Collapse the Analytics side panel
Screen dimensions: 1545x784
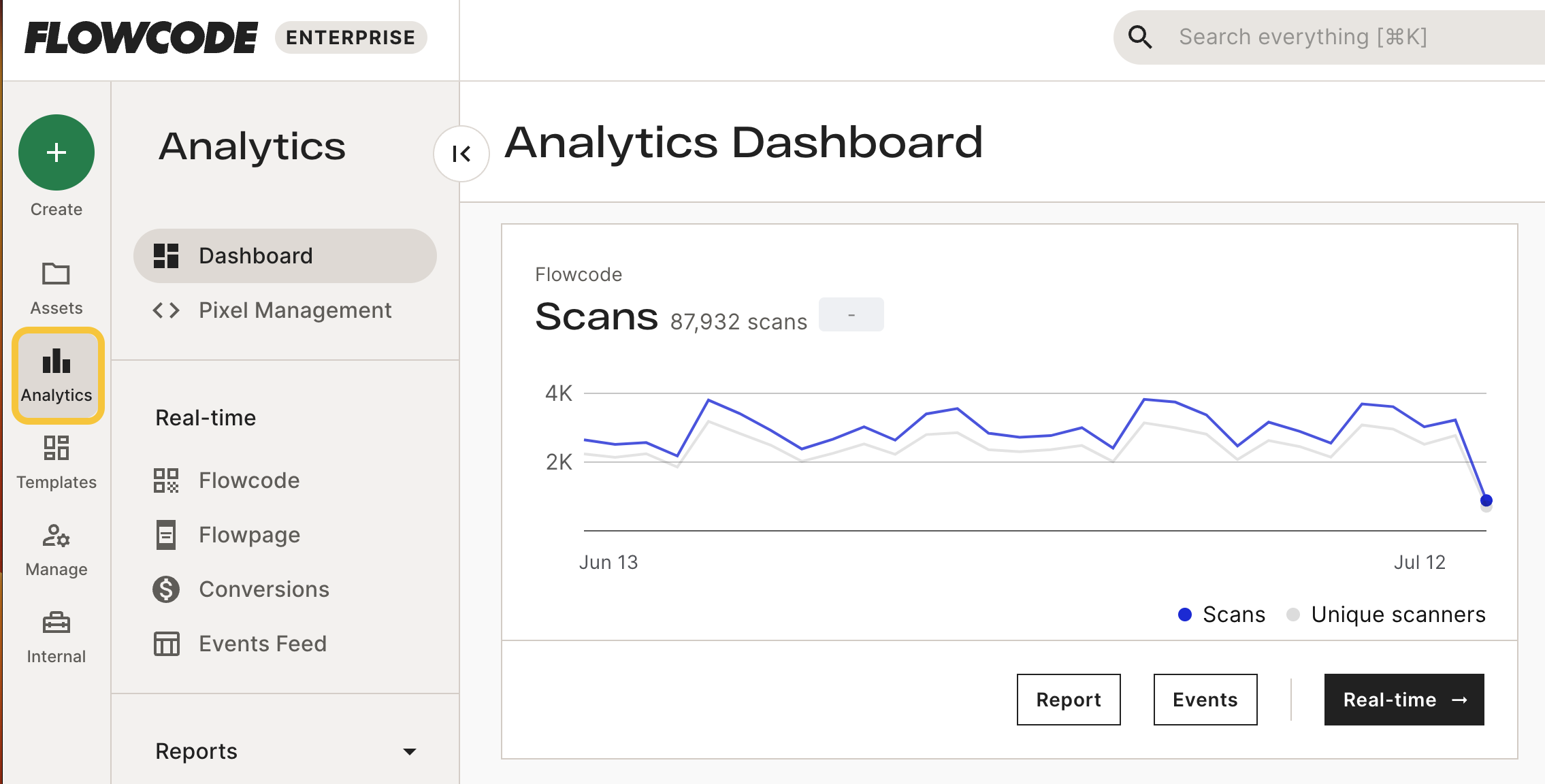[461, 154]
